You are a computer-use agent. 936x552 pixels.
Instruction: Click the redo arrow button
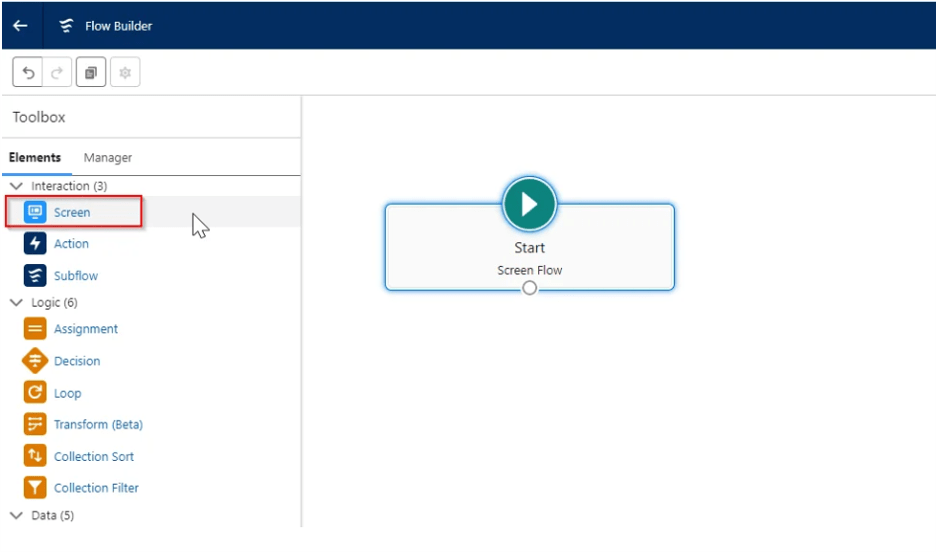56,73
